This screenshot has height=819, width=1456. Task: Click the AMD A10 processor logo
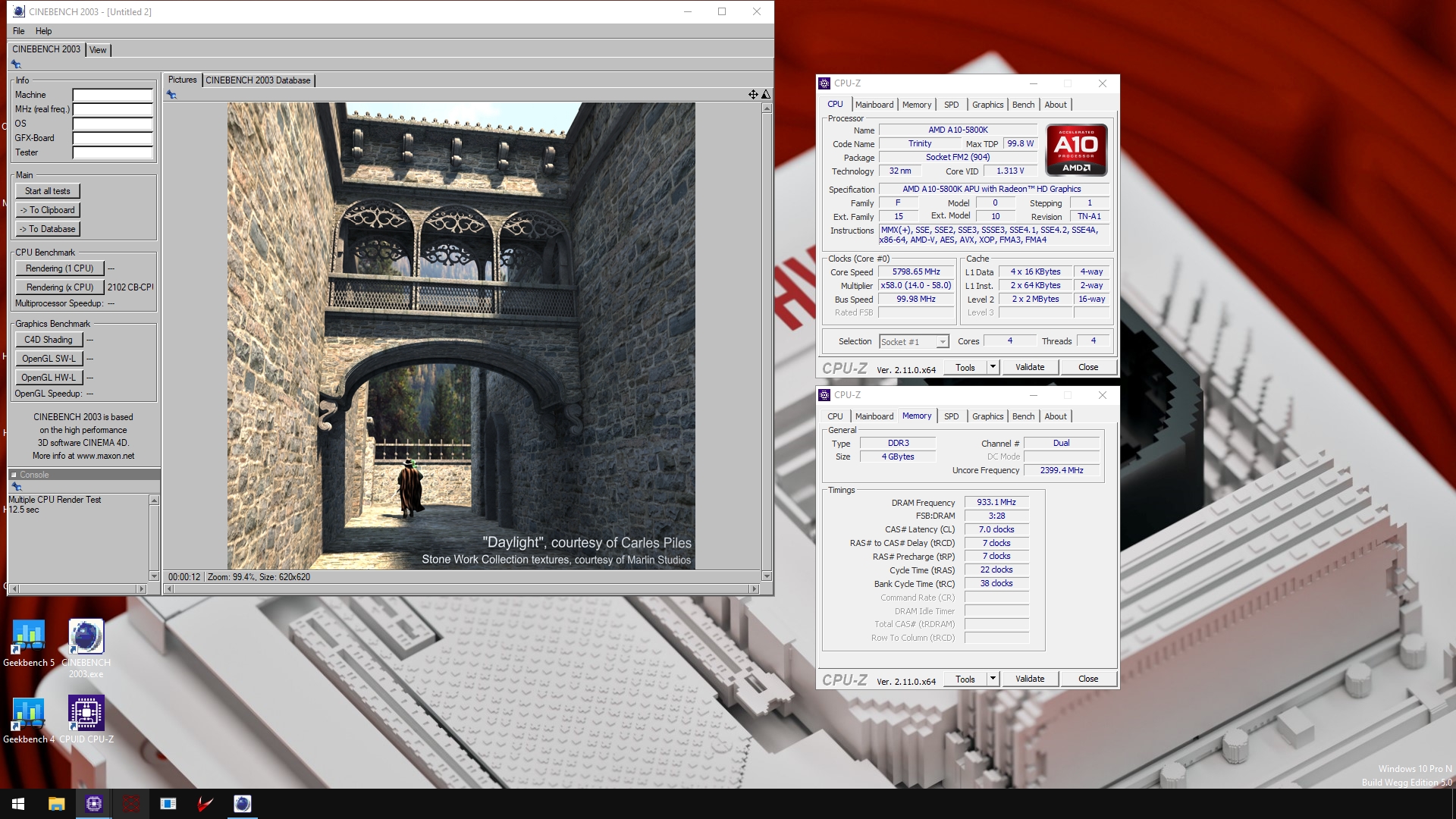[x=1076, y=151]
